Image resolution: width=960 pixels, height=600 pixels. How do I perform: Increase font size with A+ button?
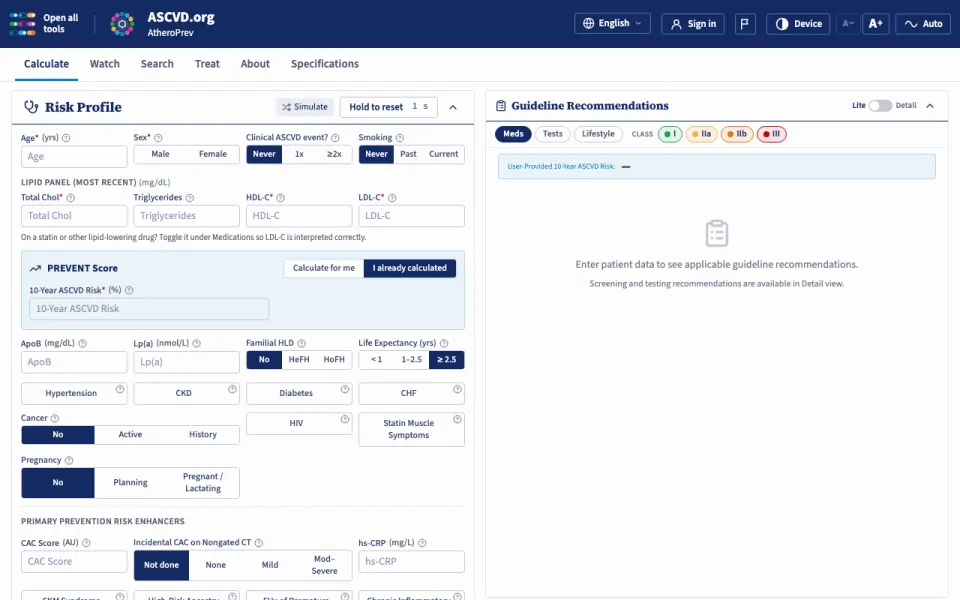[x=876, y=24]
